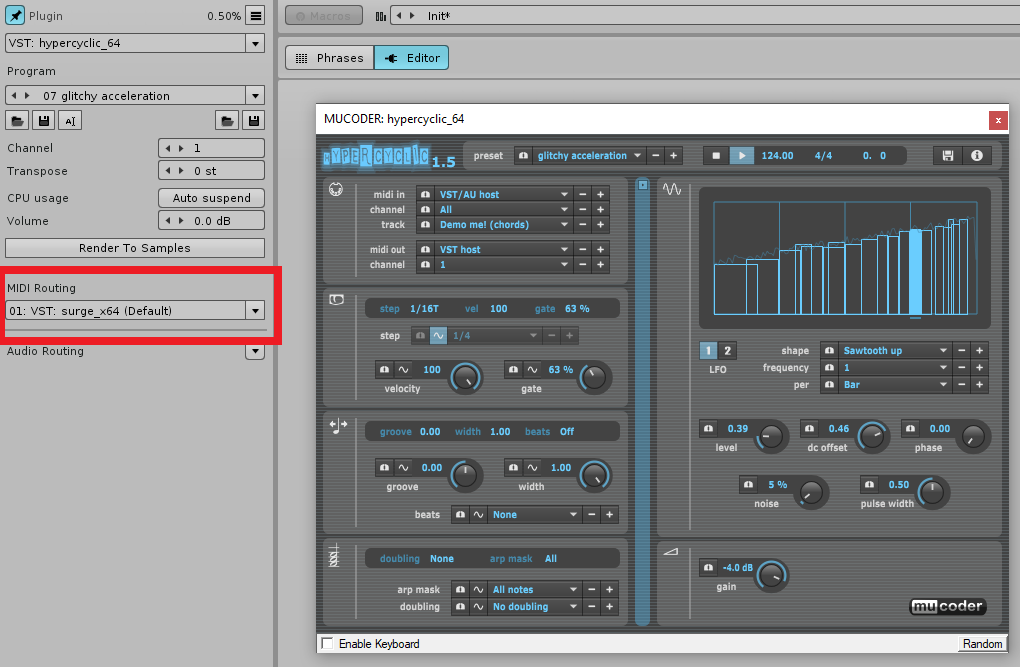The height and width of the screenshot is (667, 1020).
Task: Click the gain section ramp icon
Action: (671, 552)
